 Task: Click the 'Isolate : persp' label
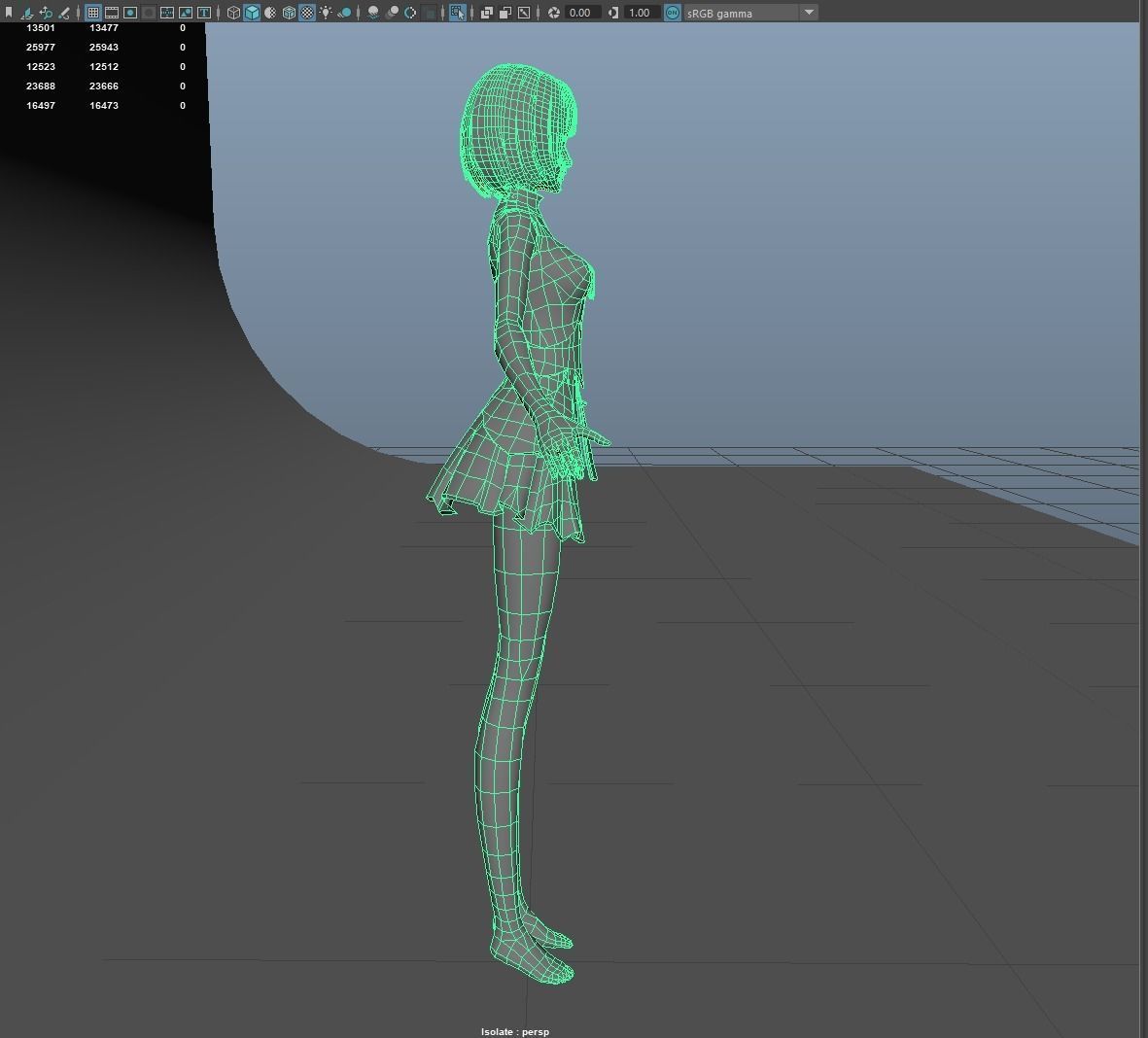514,1031
